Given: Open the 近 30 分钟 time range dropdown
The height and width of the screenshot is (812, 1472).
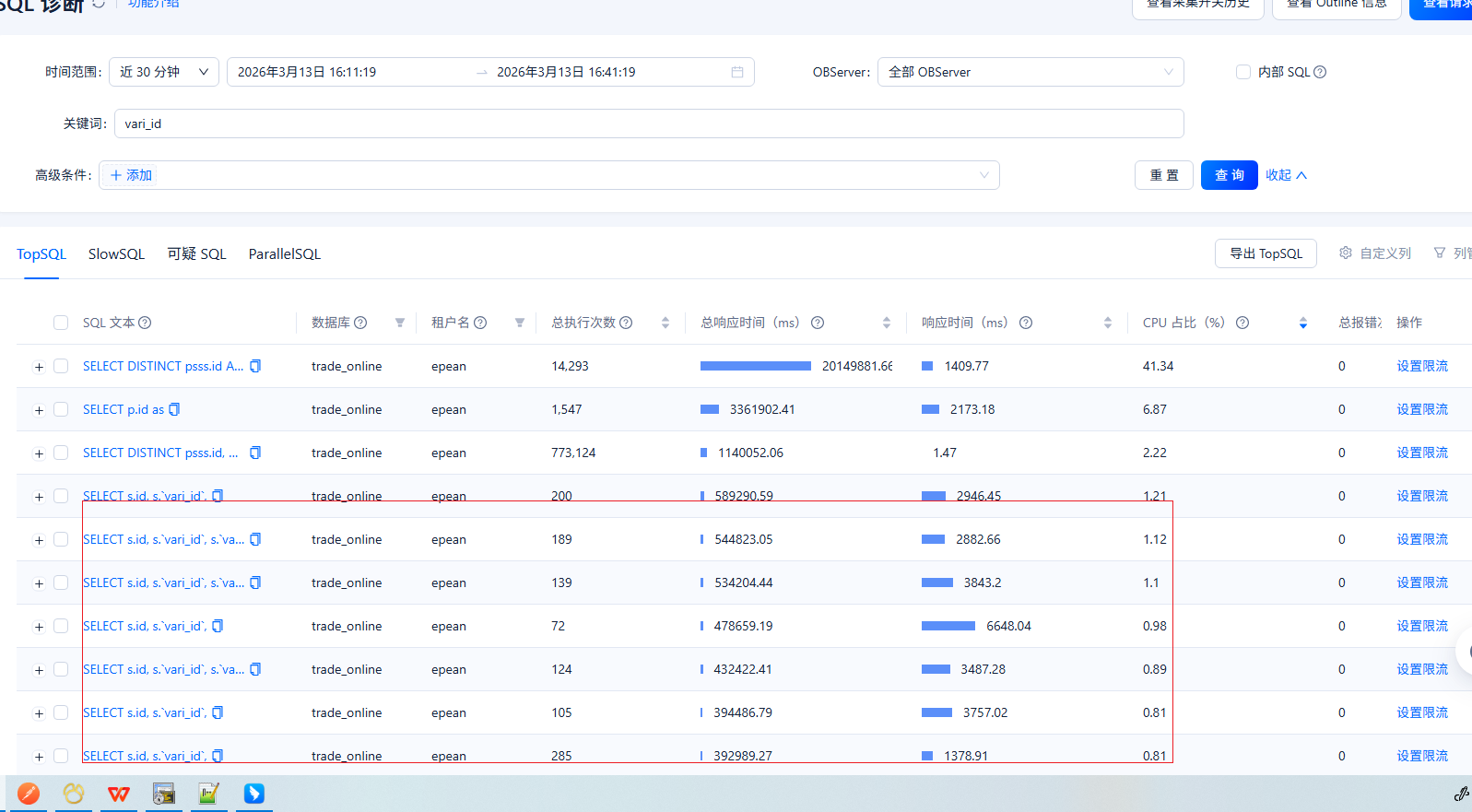Looking at the screenshot, I should (x=164, y=72).
